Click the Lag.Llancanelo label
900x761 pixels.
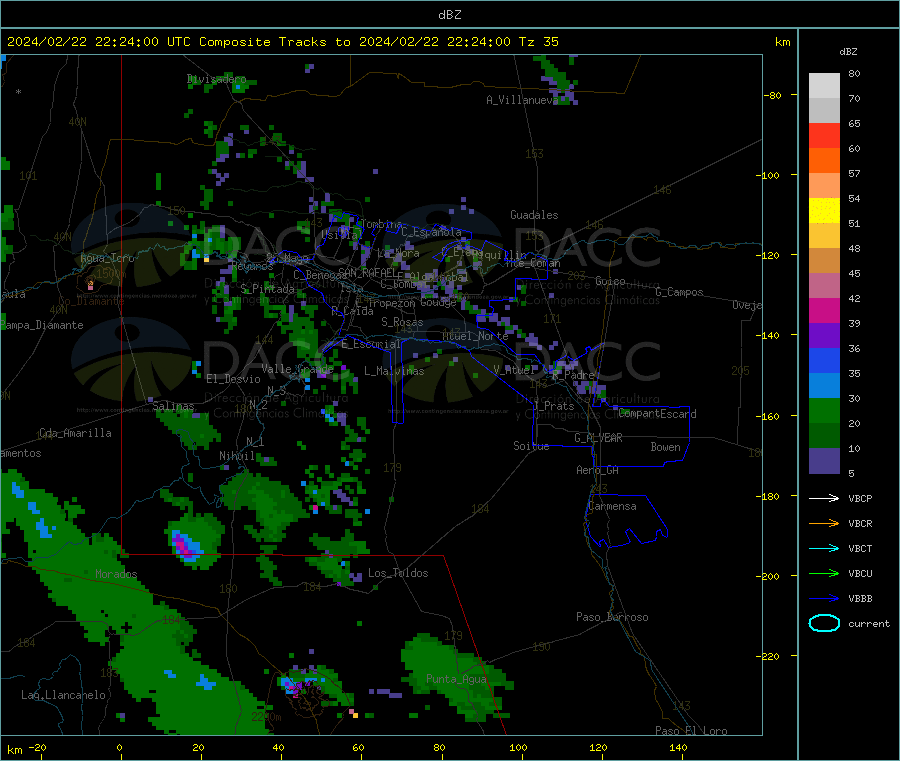[x=63, y=695]
